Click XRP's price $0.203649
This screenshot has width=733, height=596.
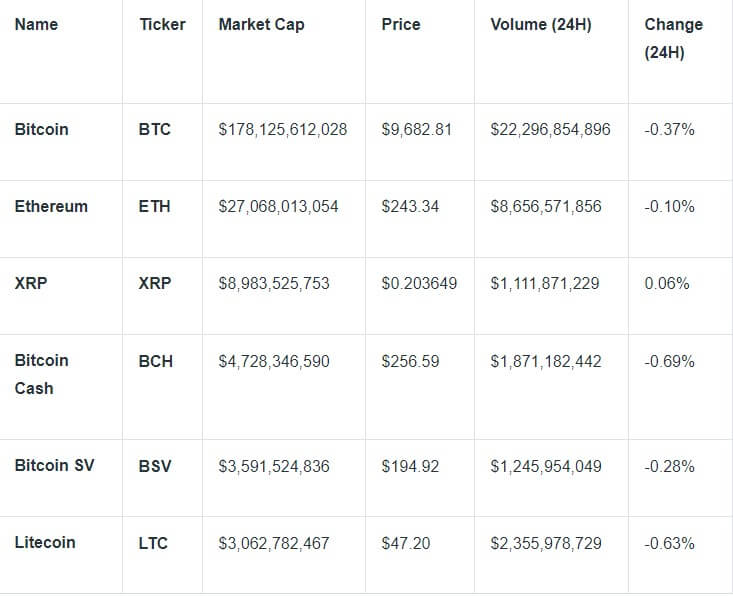click(419, 283)
